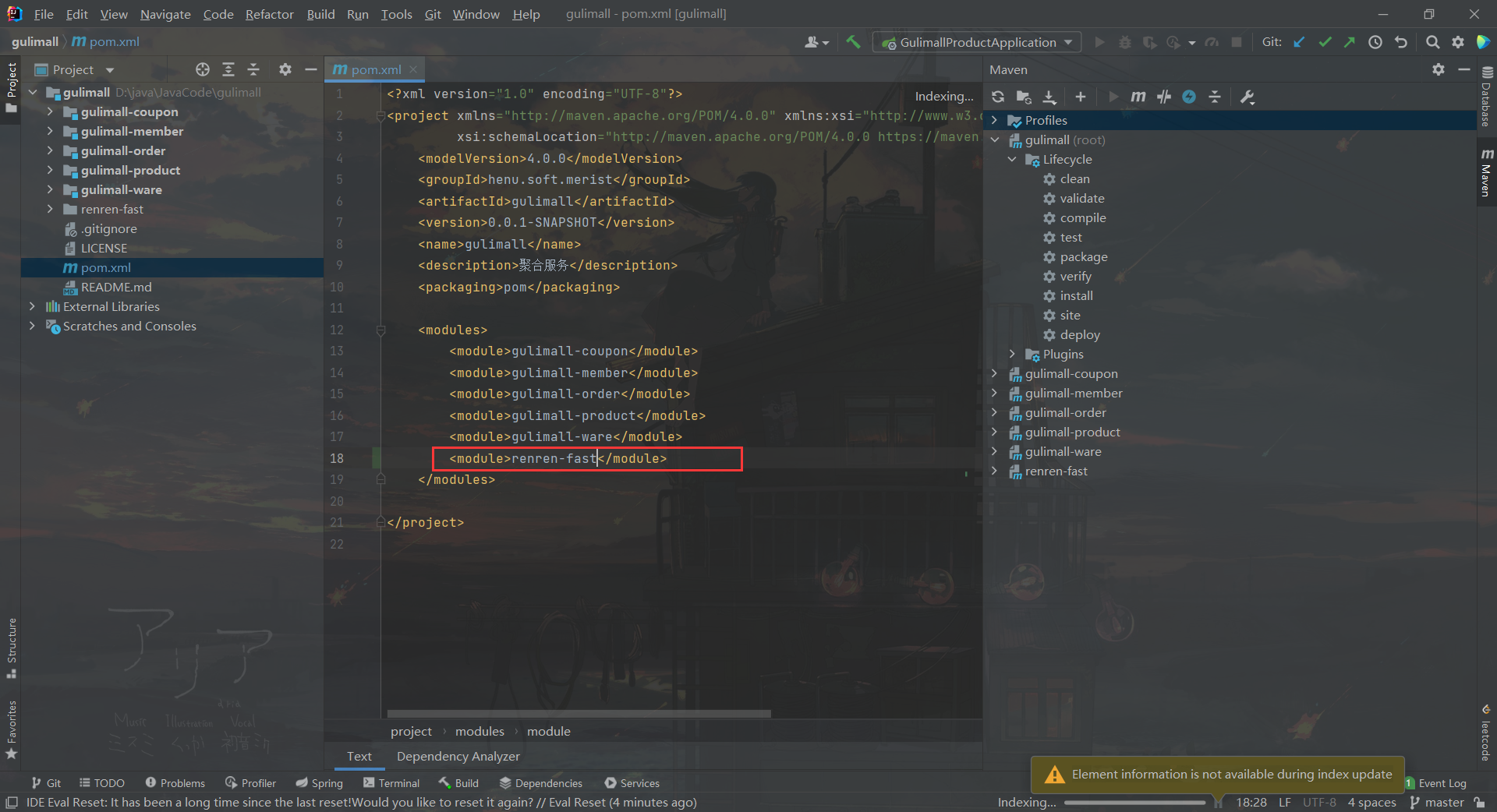Collapse all in Maven tool window
The height and width of the screenshot is (812, 1497).
1214,97
